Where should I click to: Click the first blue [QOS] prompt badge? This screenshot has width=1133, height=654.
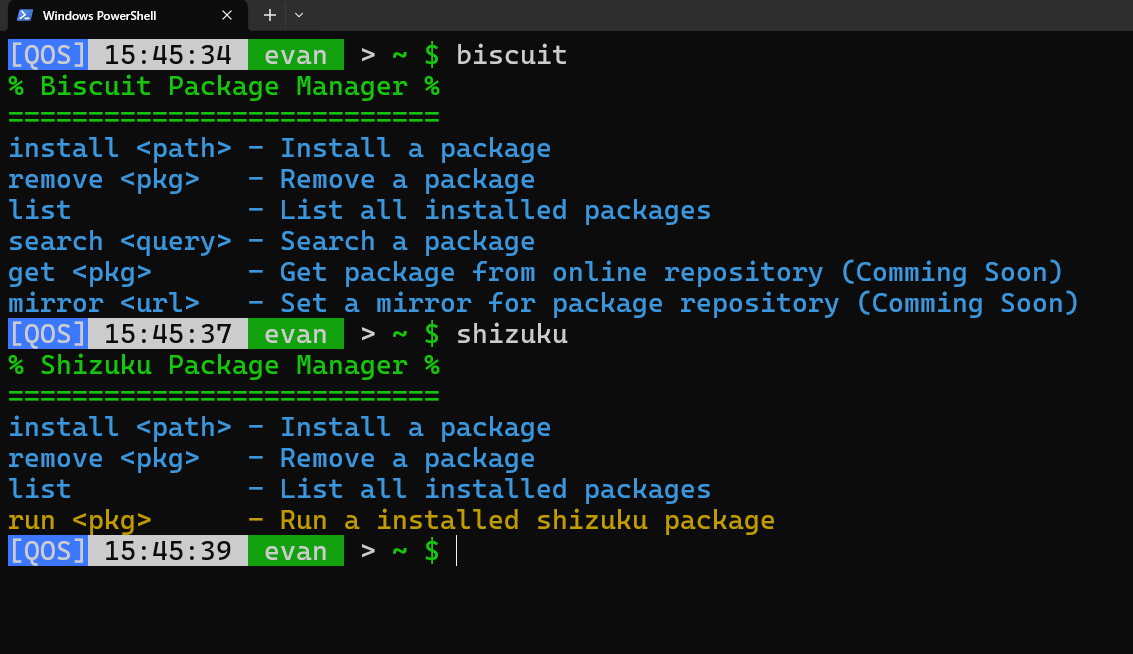click(x=48, y=55)
